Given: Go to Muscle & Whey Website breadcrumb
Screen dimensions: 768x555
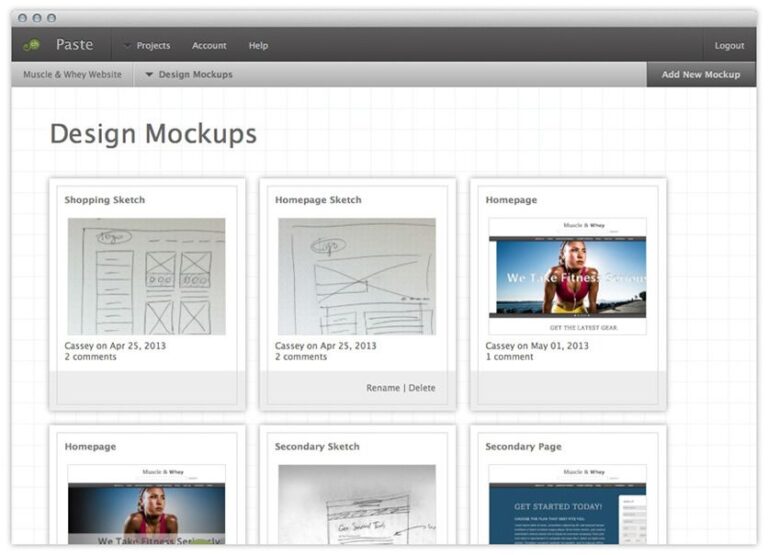Looking at the screenshot, I should click(x=72, y=74).
